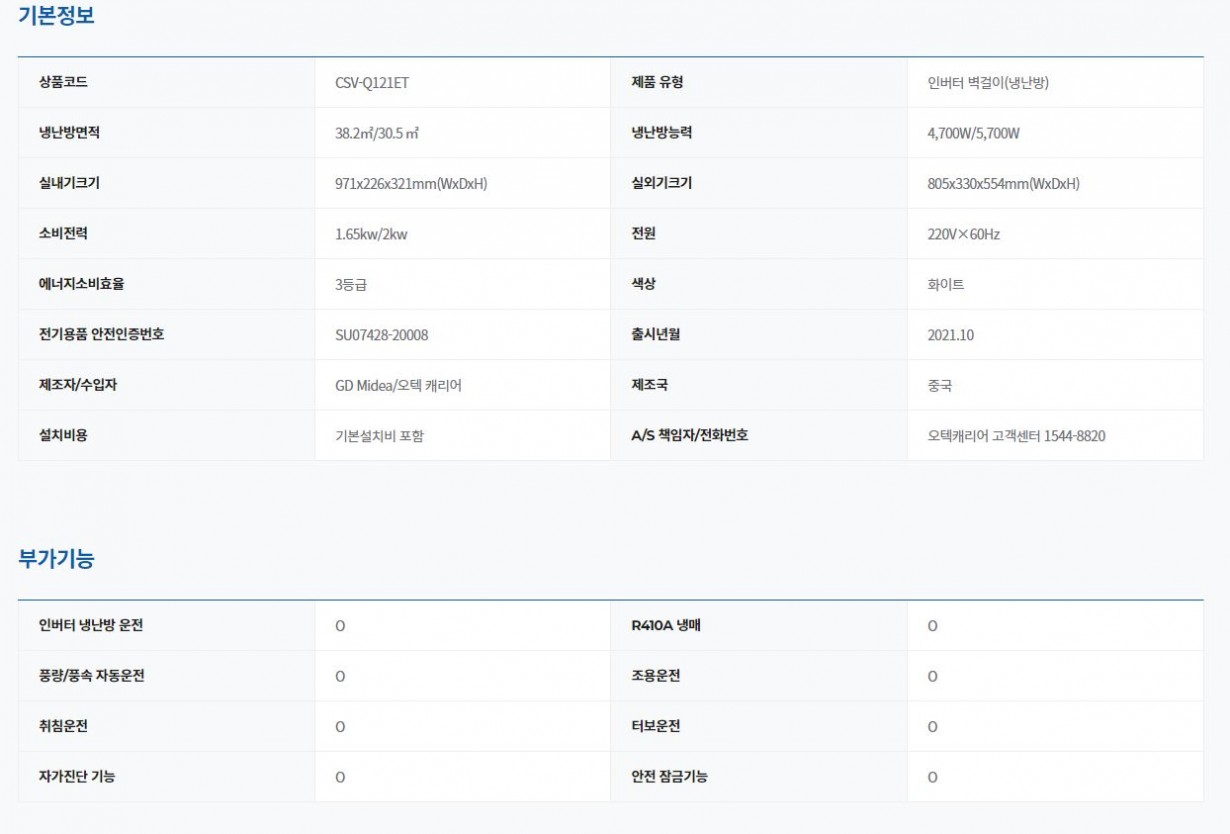Click the 안전 잠금기능 feature label
Viewport: 1230px width, 834px height.
(x=669, y=776)
